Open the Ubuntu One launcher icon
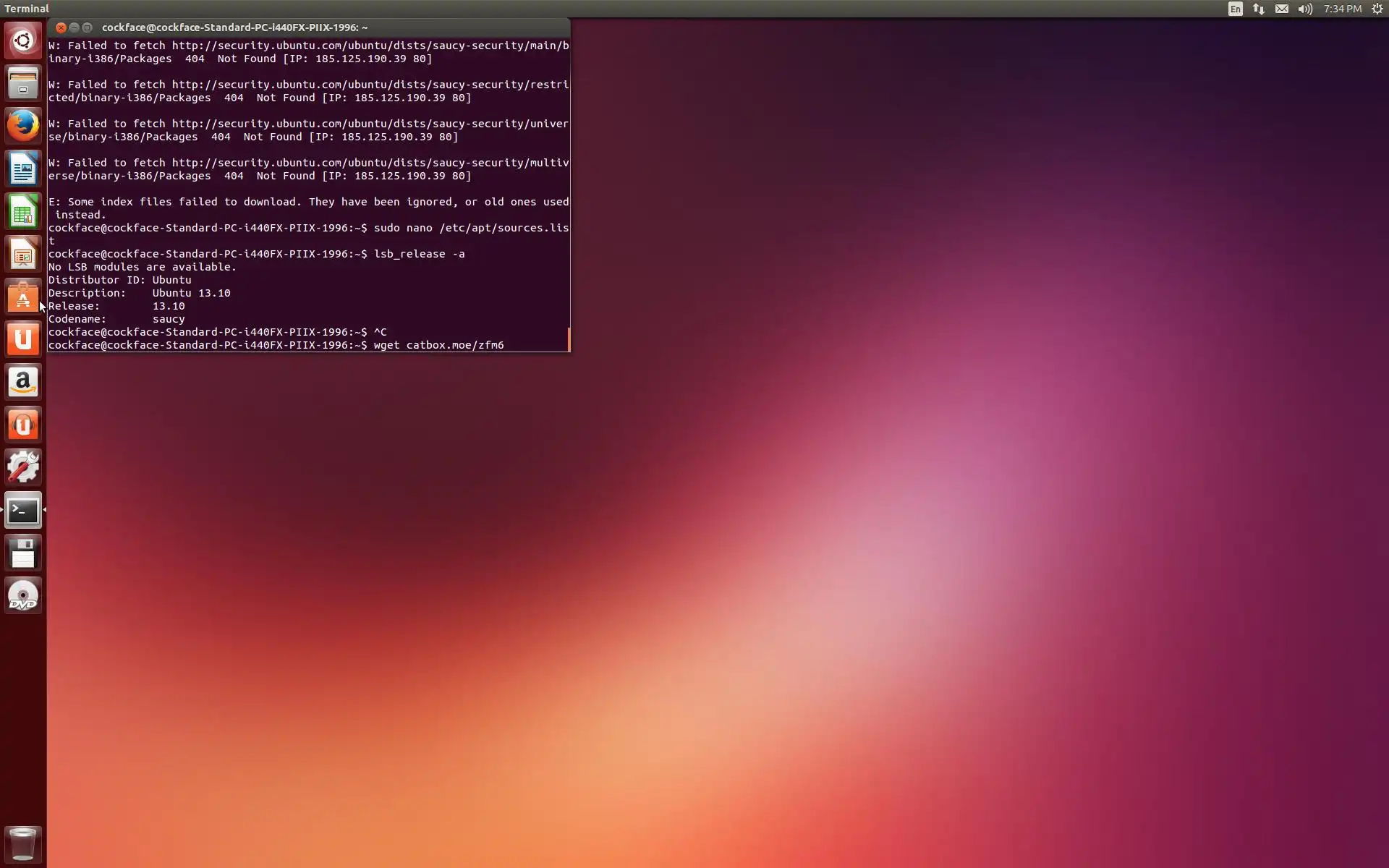 pyautogui.click(x=23, y=339)
